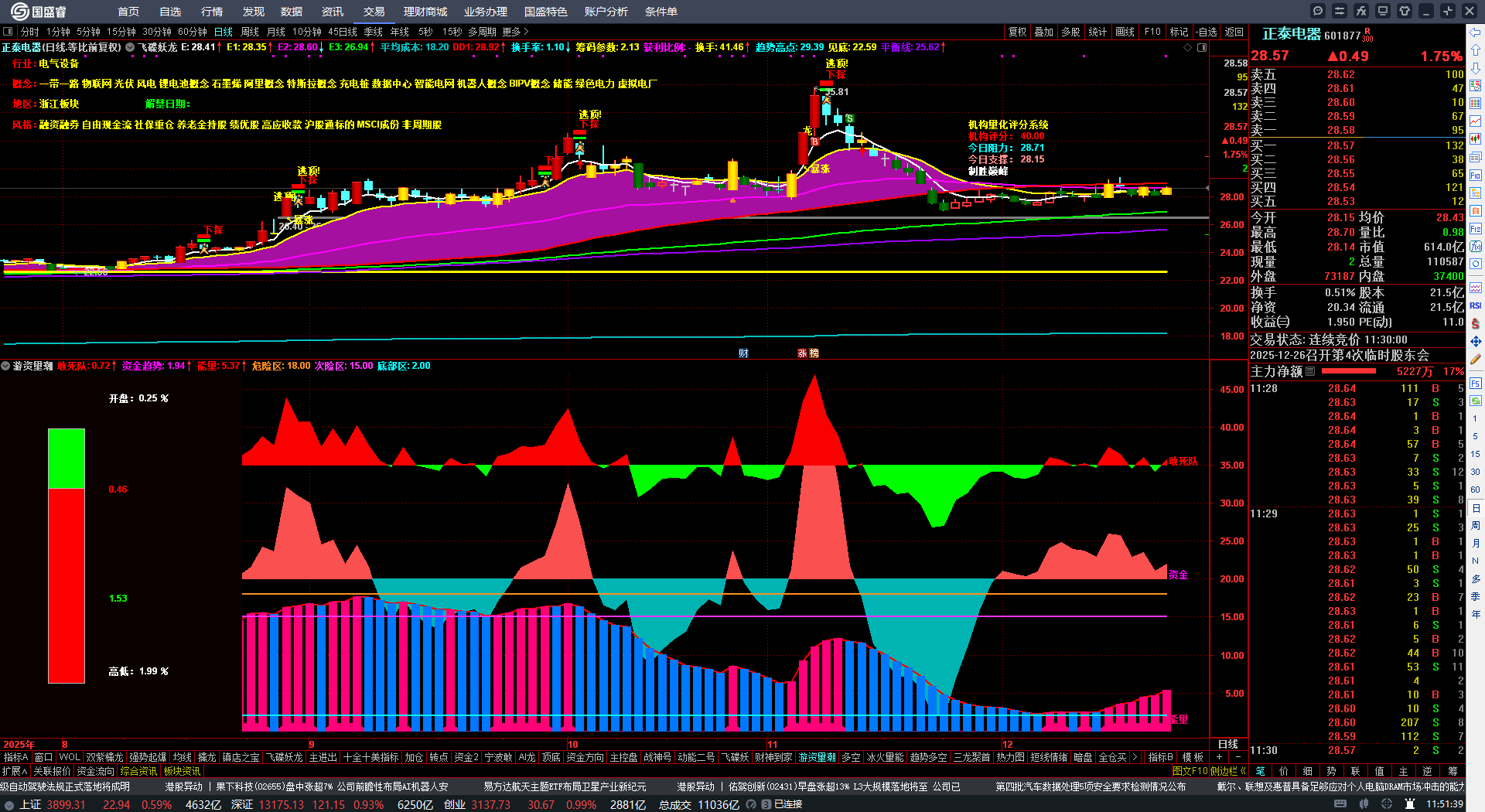1485x812 pixels.
Task: Click the 返回 button
Action: coord(1234,32)
